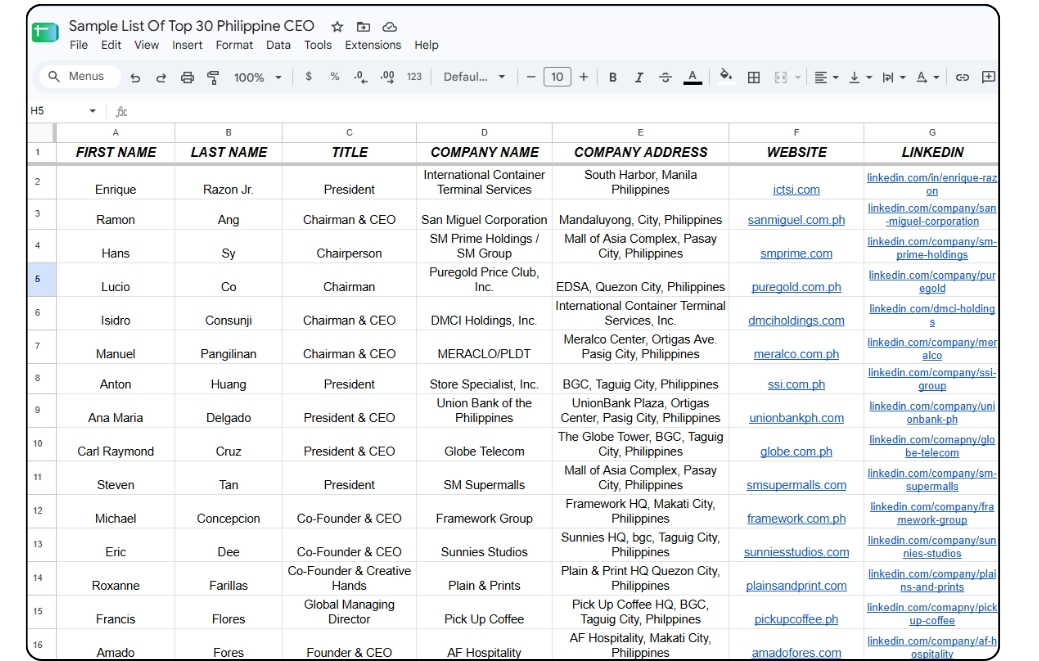Open the horizontal align dropdown
1039x661 pixels.
point(826,77)
